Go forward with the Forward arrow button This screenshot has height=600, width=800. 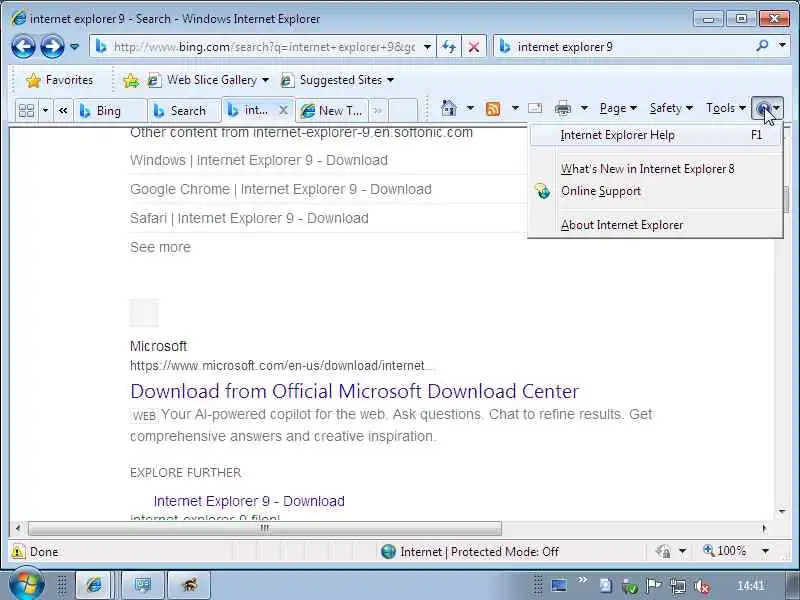(53, 47)
